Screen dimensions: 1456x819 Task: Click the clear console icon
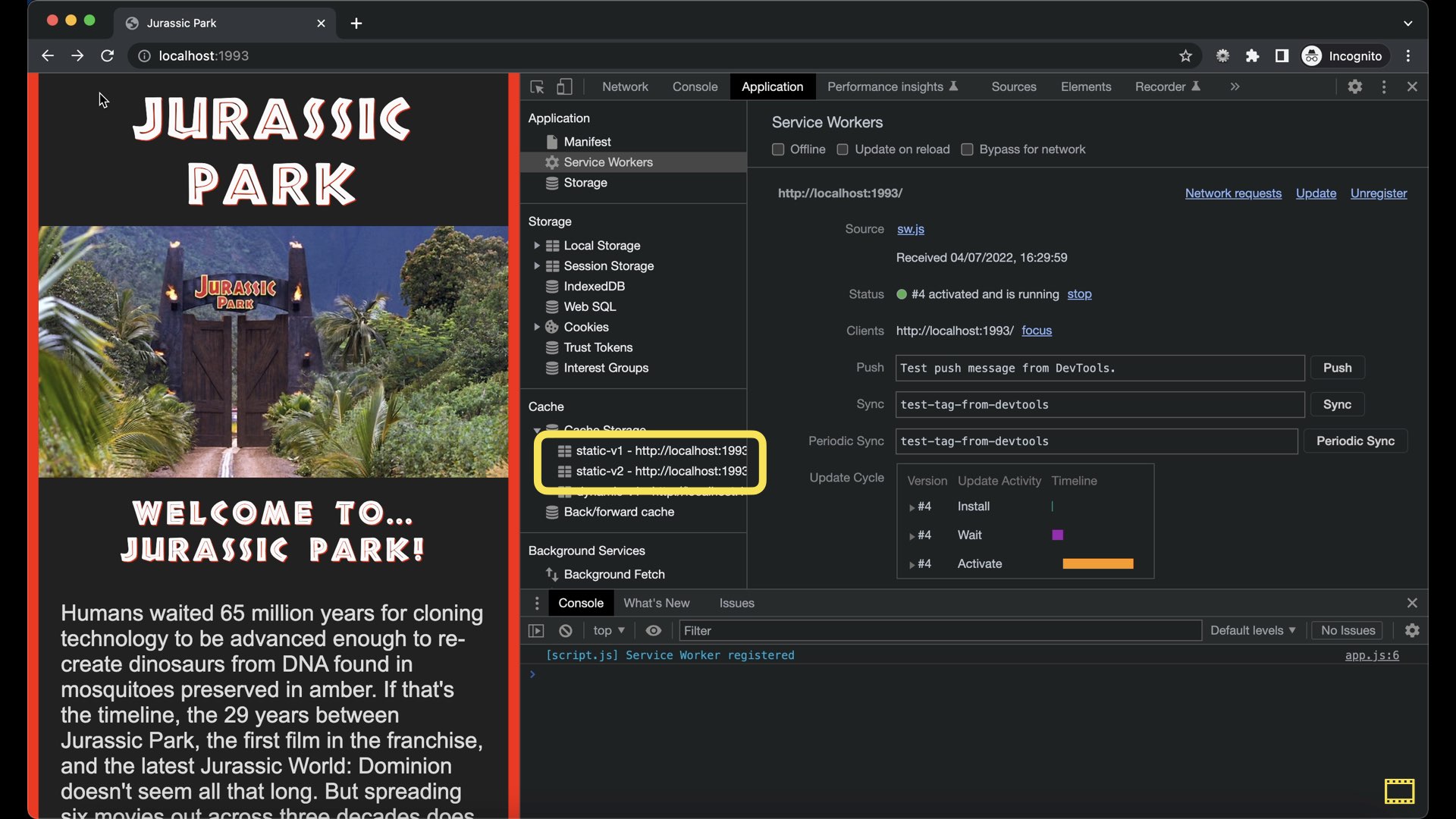[x=566, y=631]
